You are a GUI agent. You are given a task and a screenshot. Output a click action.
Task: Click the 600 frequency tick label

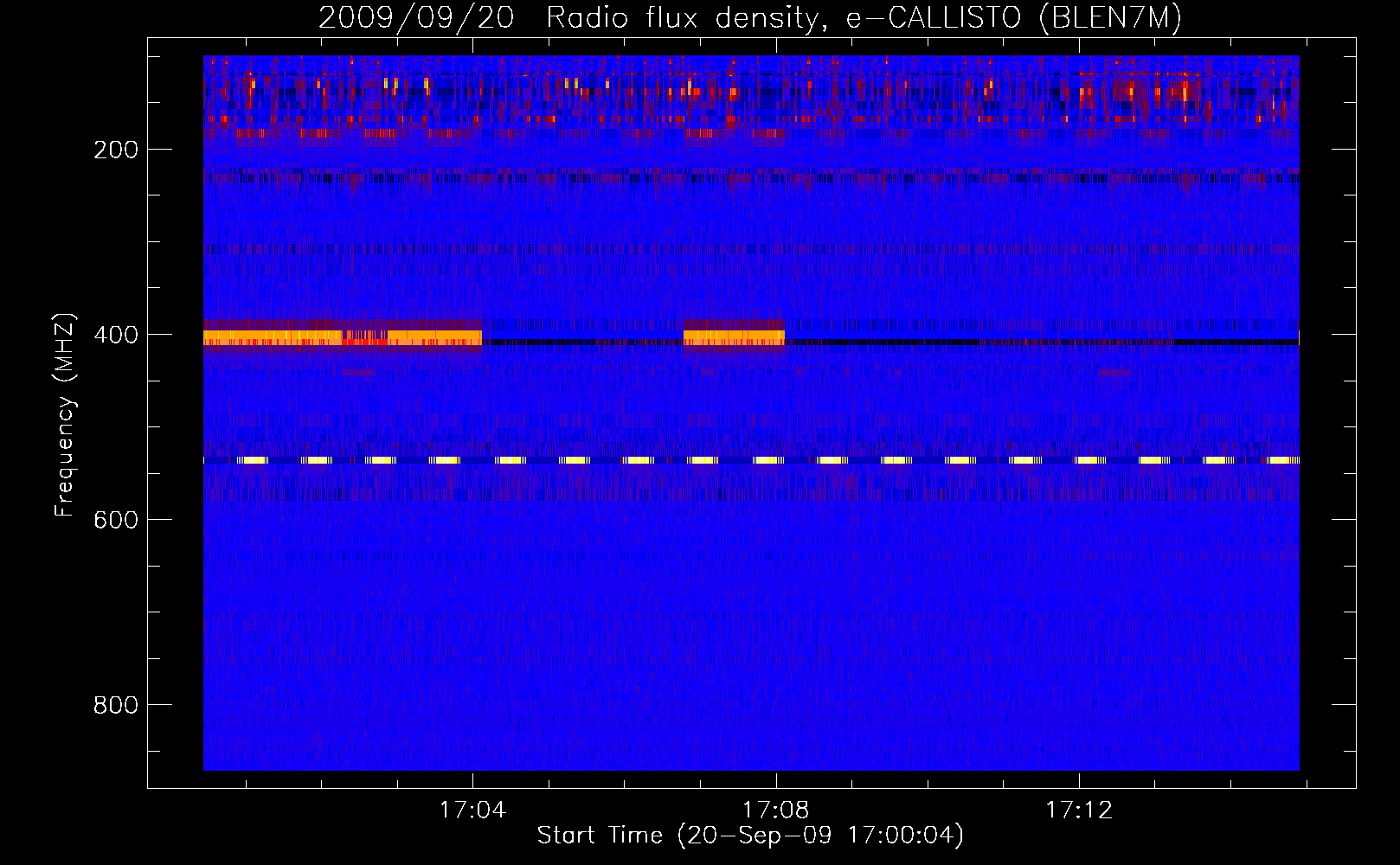(x=116, y=520)
